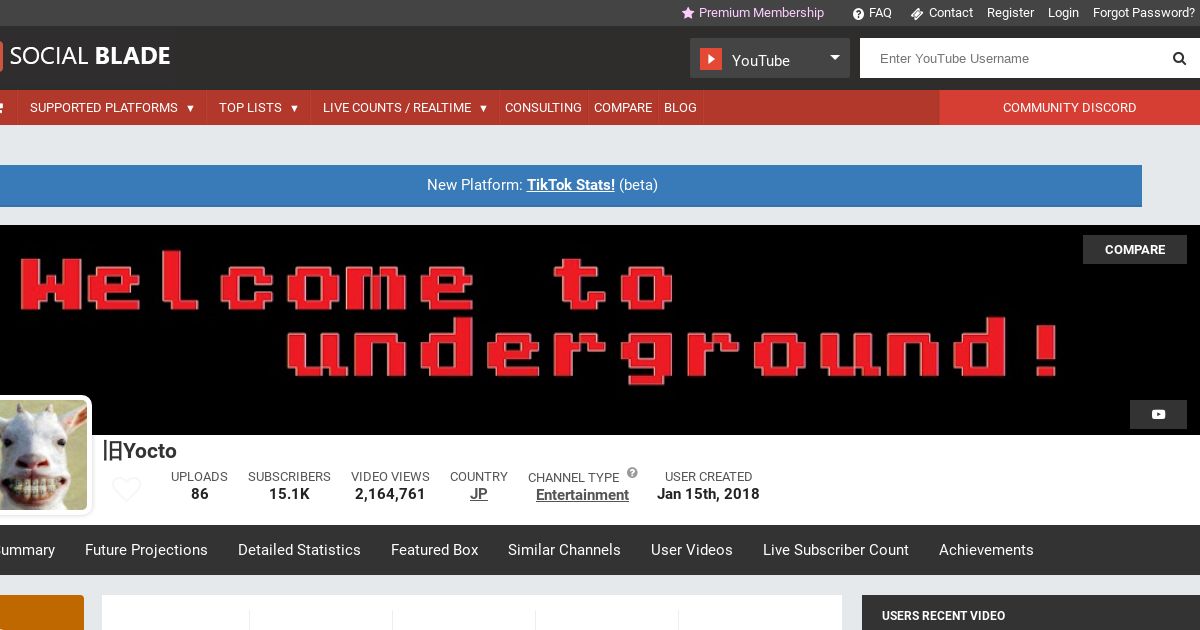
Task: Expand the Supported Platforms menu
Action: coord(112,108)
